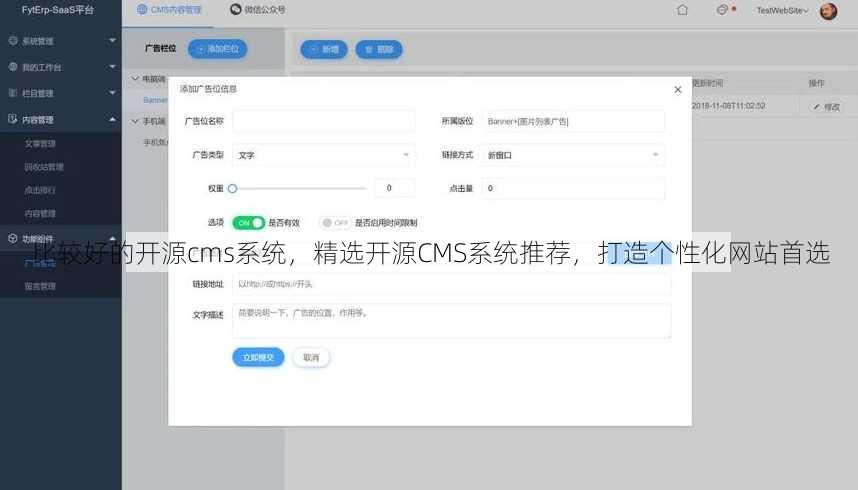858x490 pixels.
Task: Click the 权重 slider handle
Action: click(x=233, y=188)
